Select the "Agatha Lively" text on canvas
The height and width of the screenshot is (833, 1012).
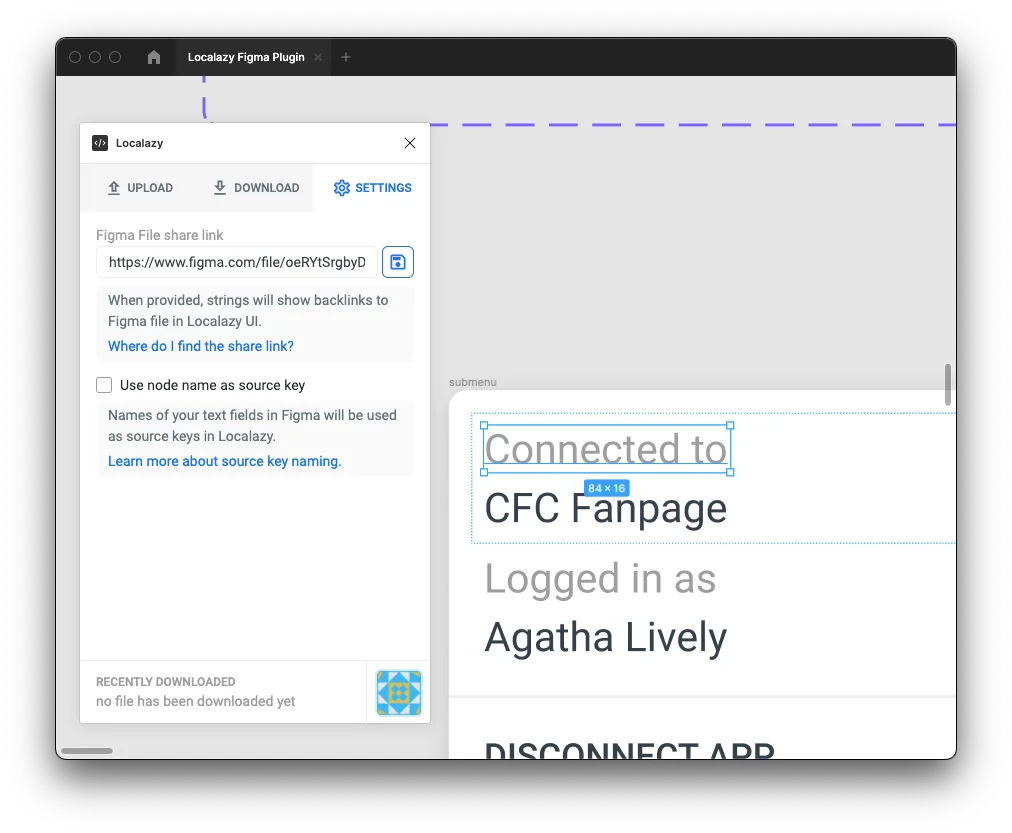(605, 638)
